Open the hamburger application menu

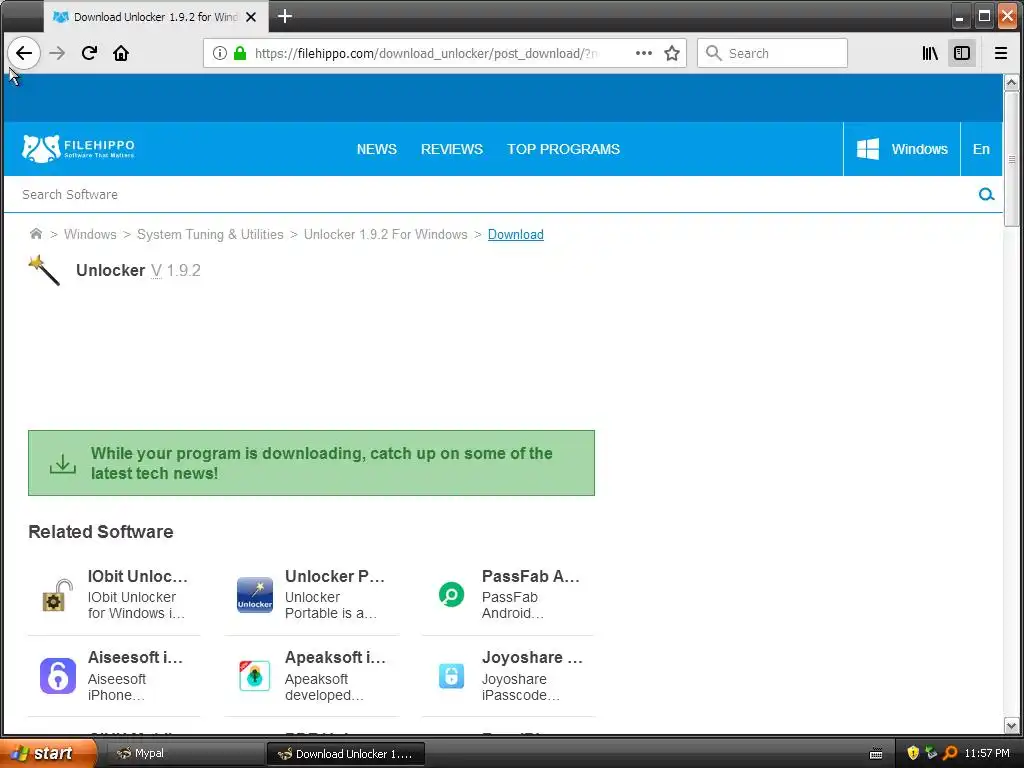(x=1000, y=53)
